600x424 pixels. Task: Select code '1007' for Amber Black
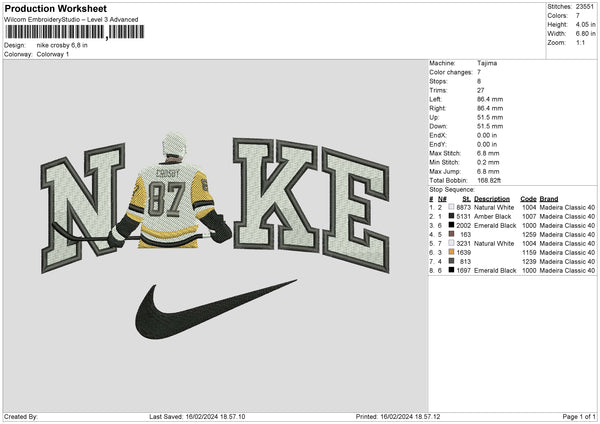point(529,216)
